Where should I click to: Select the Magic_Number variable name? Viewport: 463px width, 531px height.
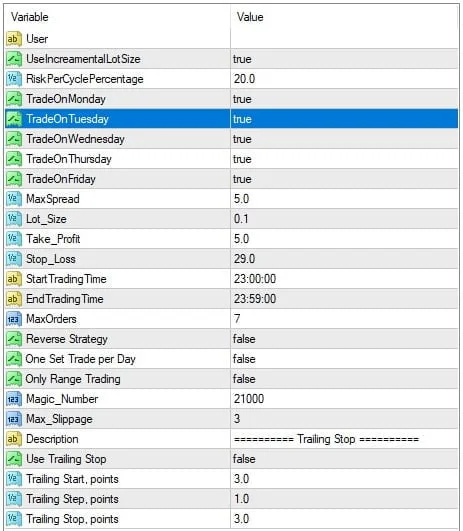[62, 399]
